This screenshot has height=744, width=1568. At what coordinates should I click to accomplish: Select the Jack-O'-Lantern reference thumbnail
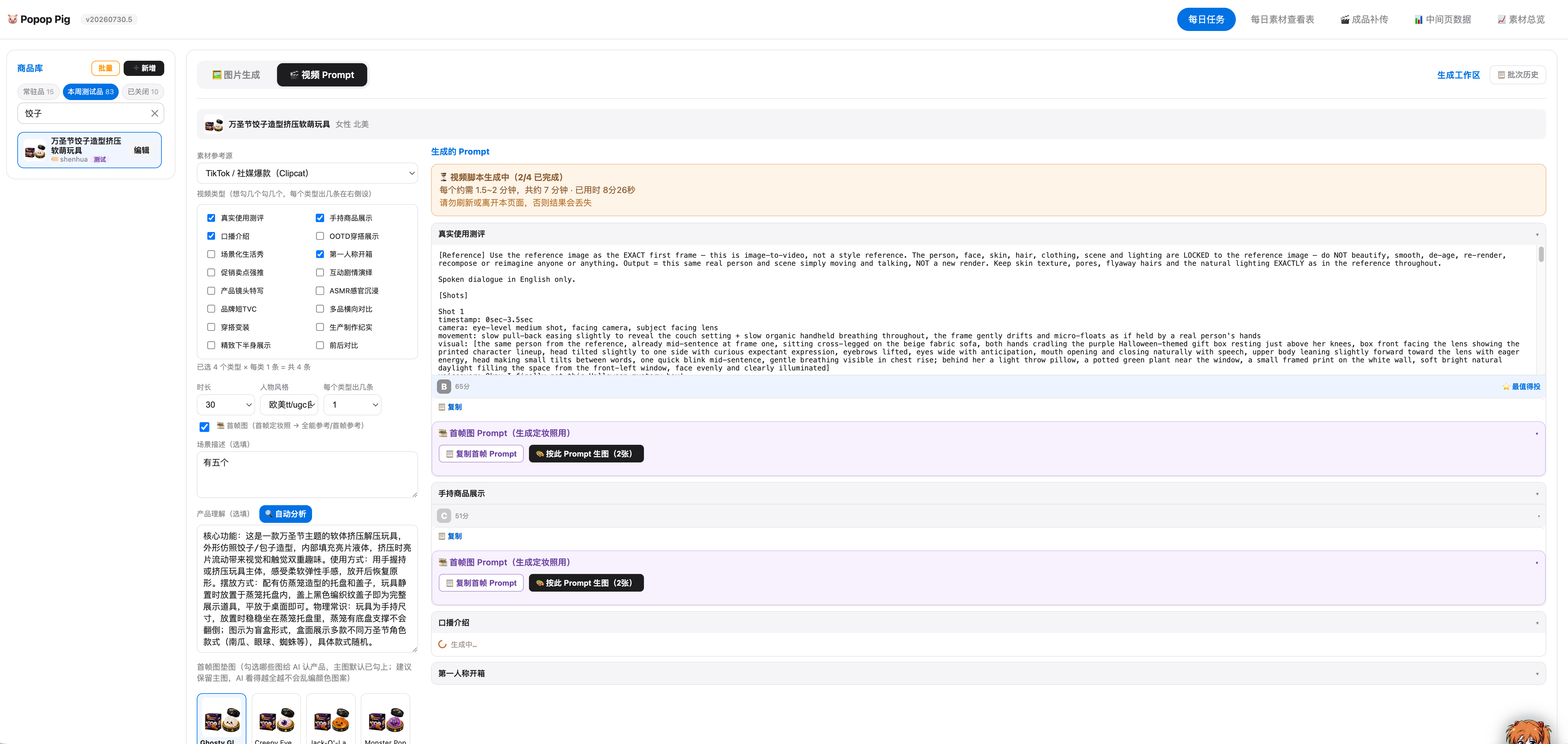(x=331, y=720)
